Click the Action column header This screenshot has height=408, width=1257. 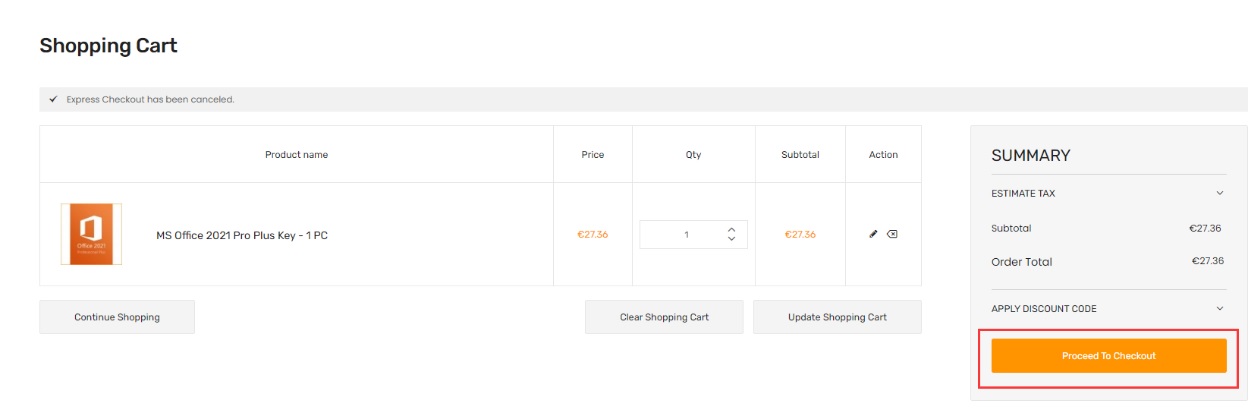883,155
